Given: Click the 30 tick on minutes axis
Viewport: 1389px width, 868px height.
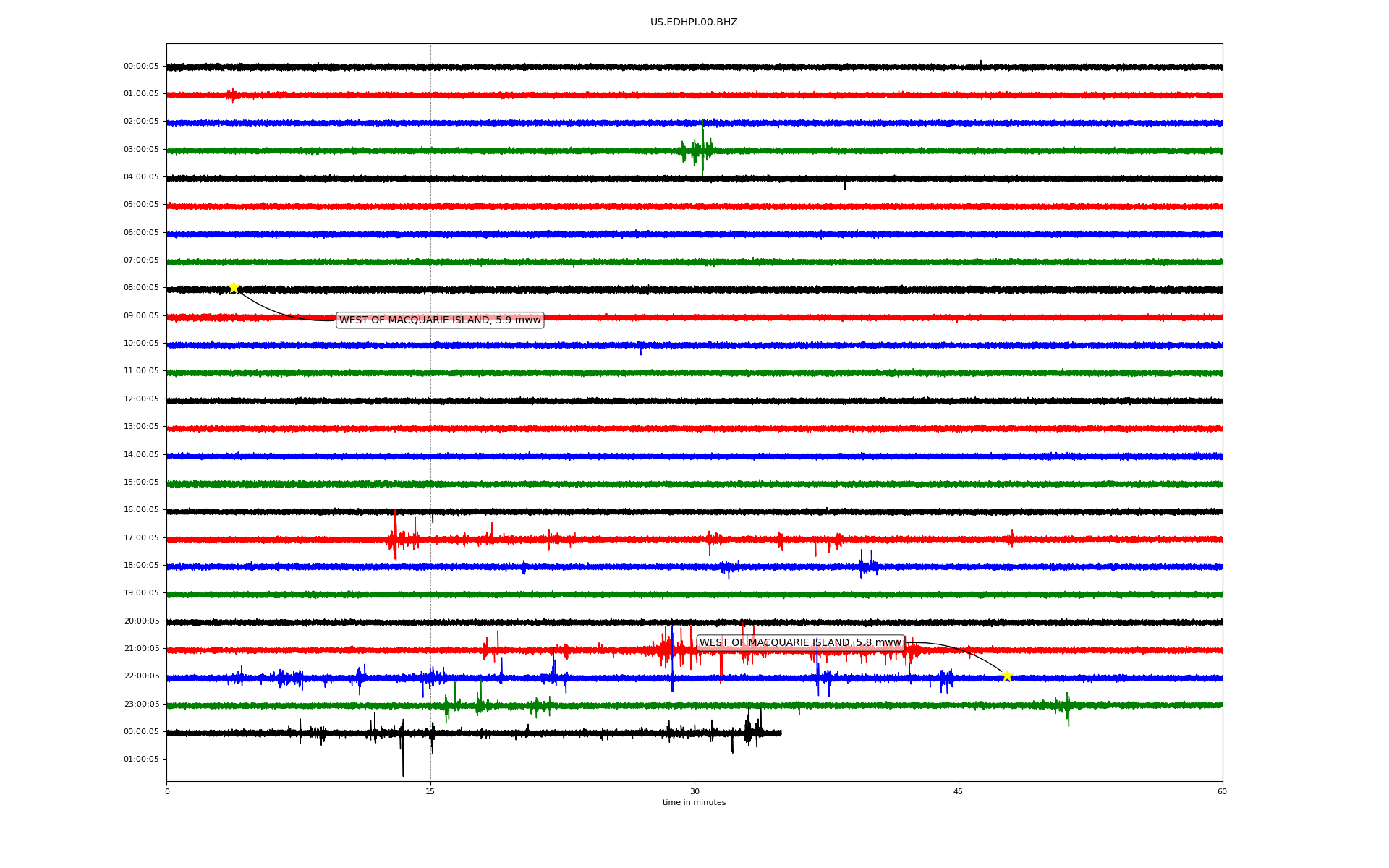Looking at the screenshot, I should 694,791.
